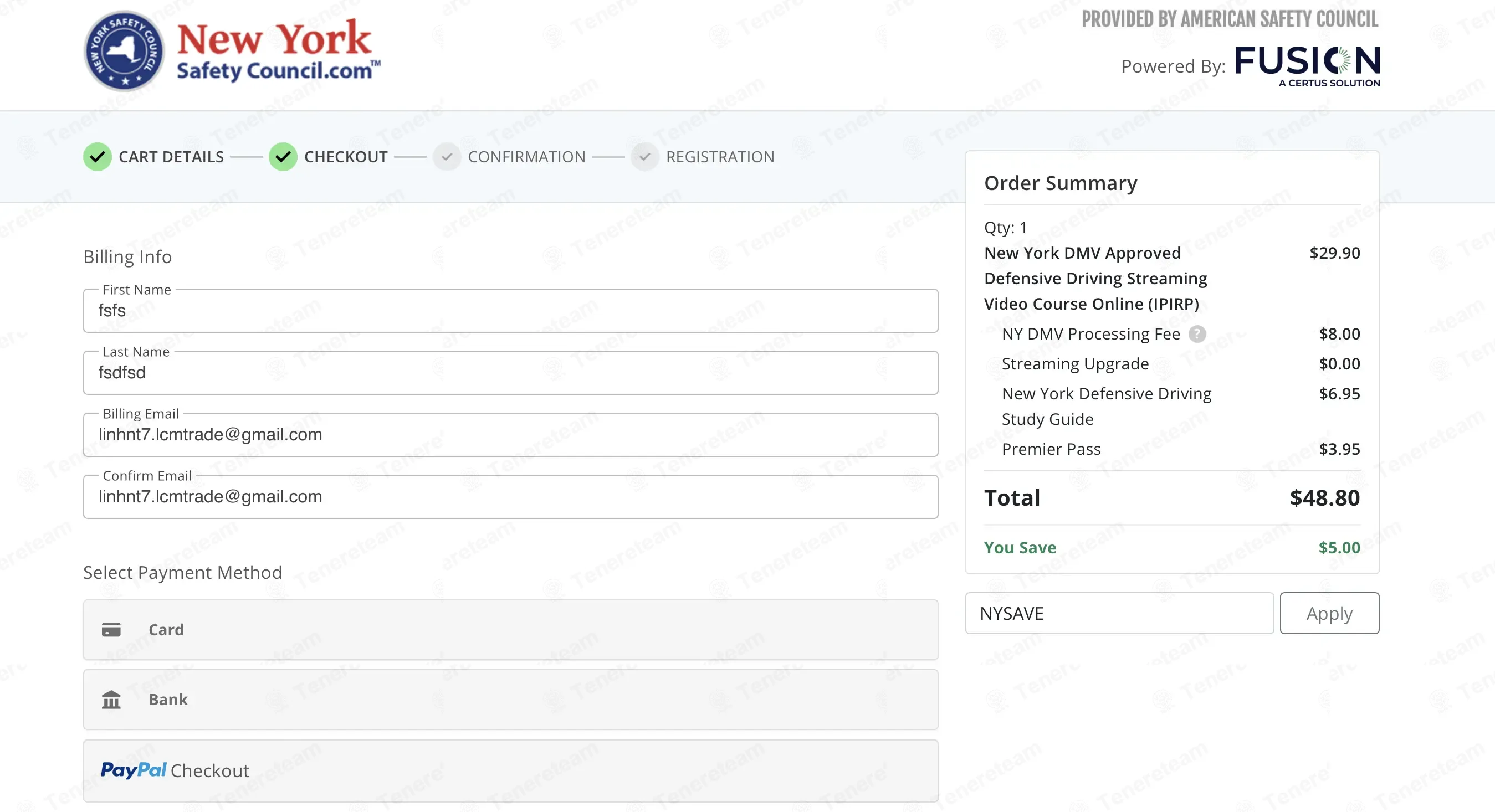Click the green Cart Details checkmark

click(x=98, y=157)
